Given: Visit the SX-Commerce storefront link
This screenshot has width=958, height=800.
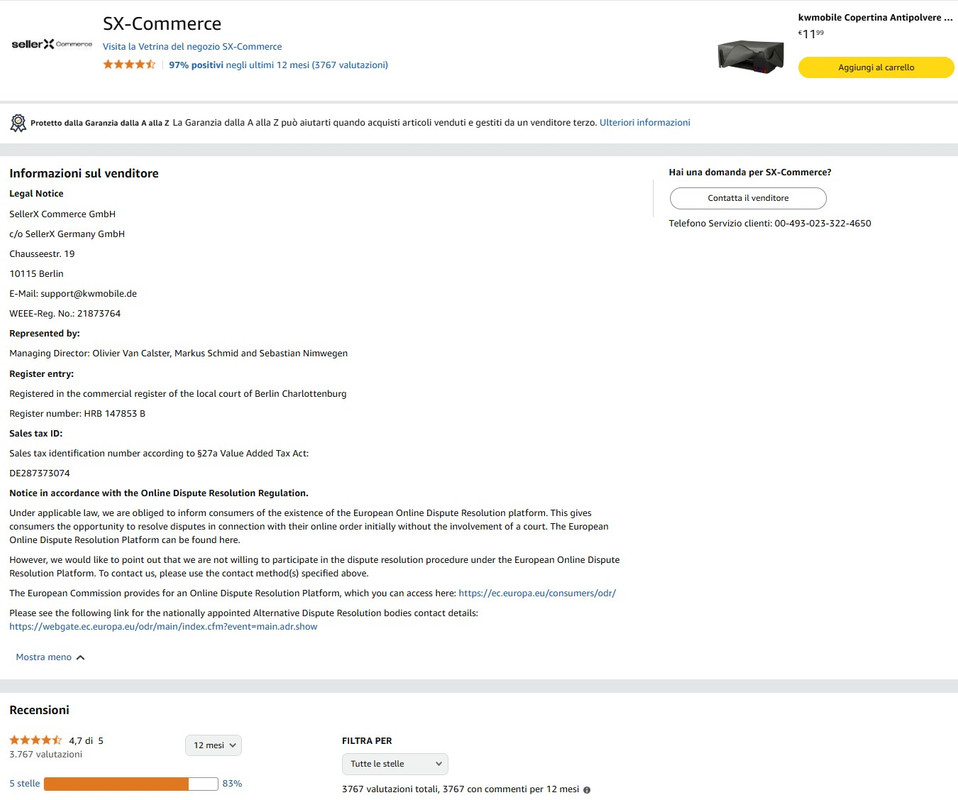Looking at the screenshot, I should click(x=192, y=46).
